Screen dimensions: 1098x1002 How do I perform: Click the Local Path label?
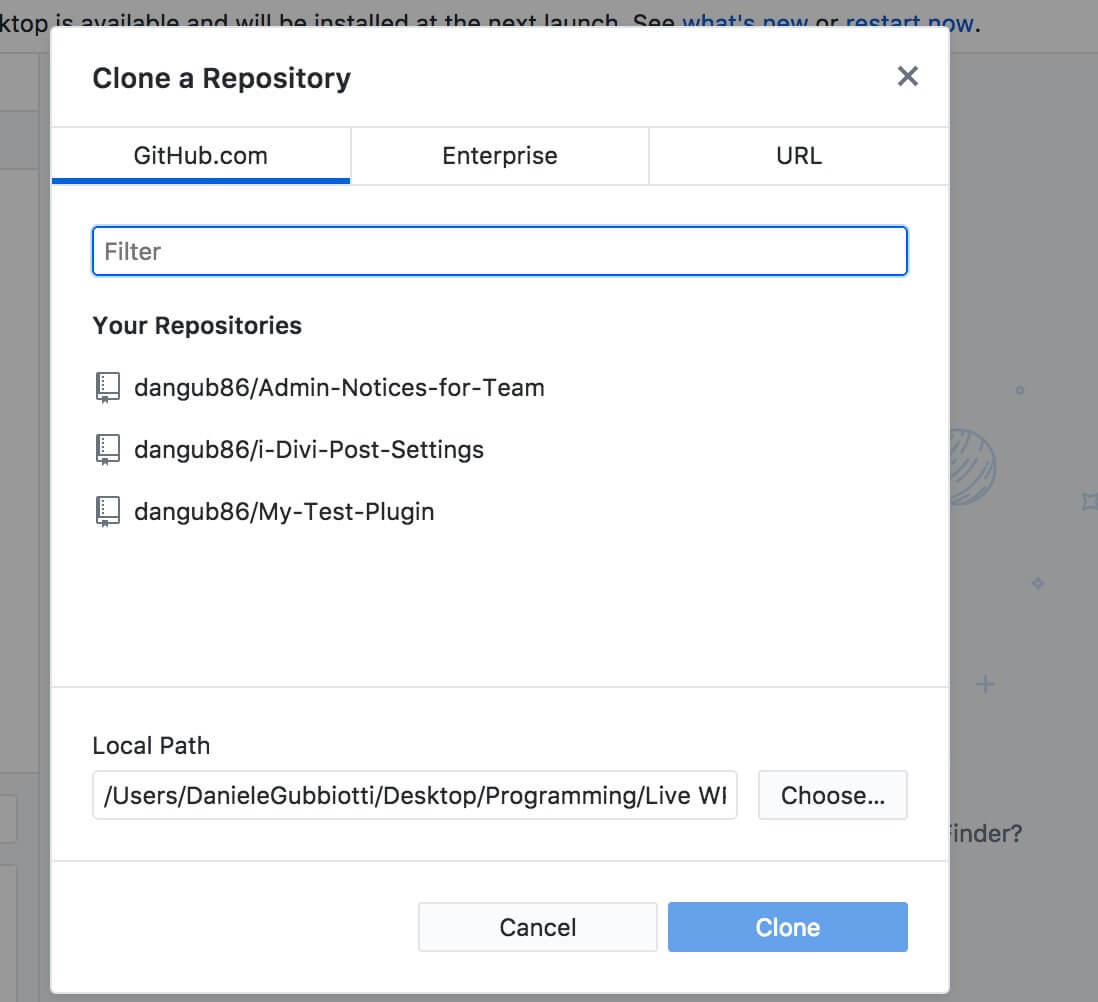(x=151, y=746)
